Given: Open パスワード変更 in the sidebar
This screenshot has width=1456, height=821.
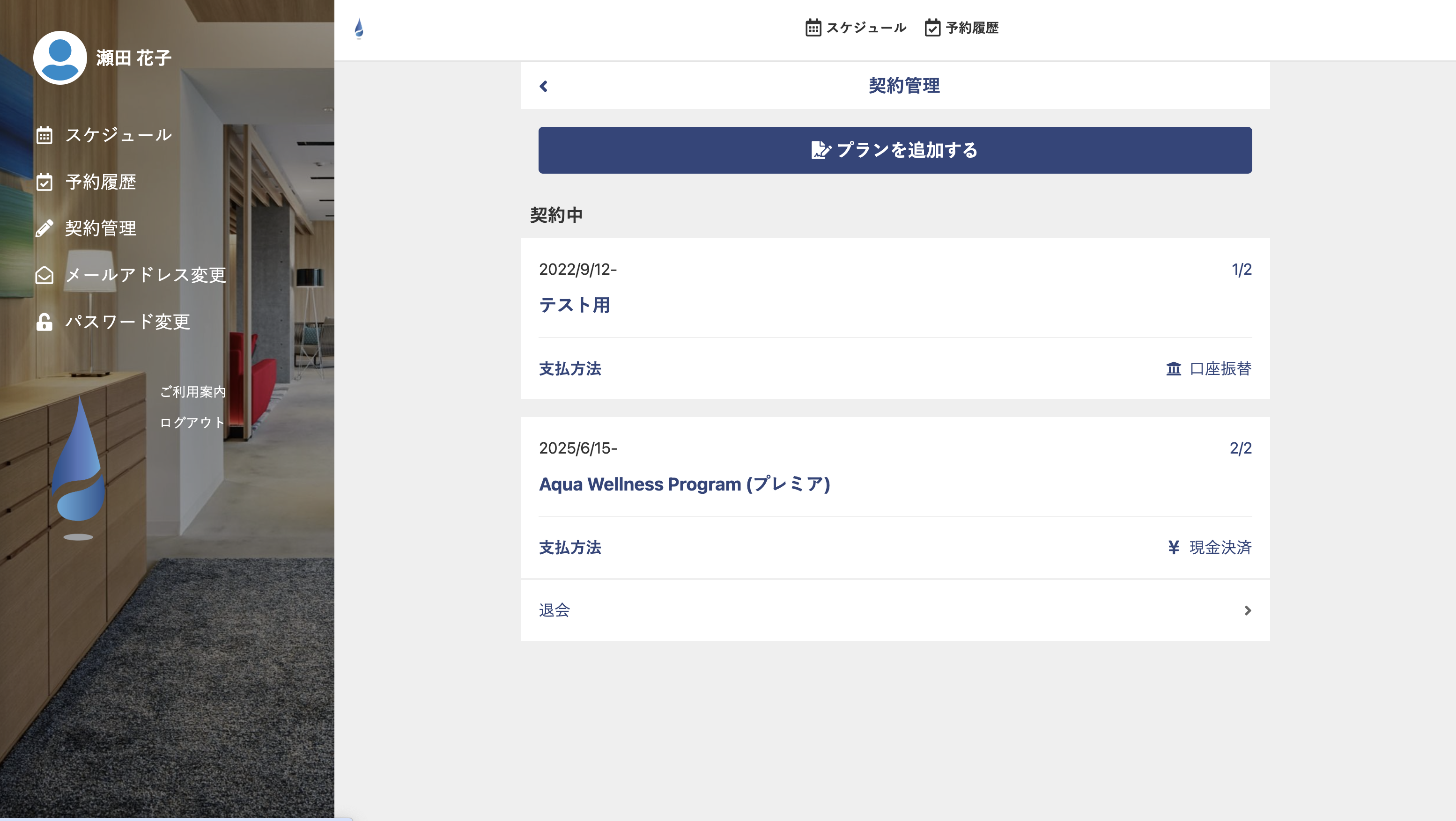Looking at the screenshot, I should pos(128,322).
